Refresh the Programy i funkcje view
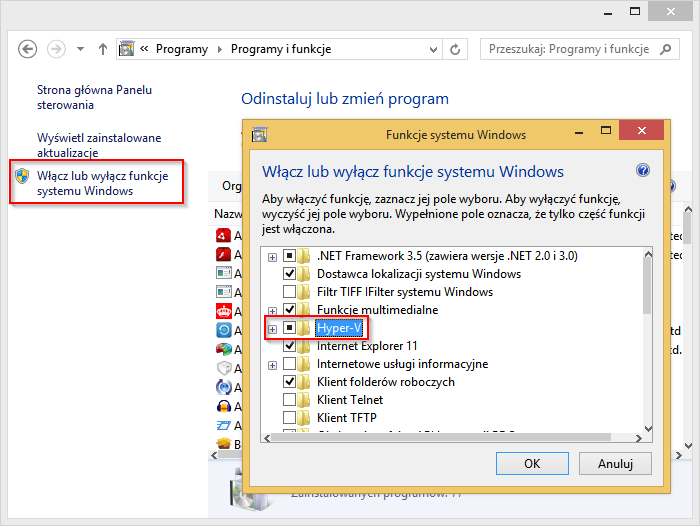 click(x=455, y=49)
